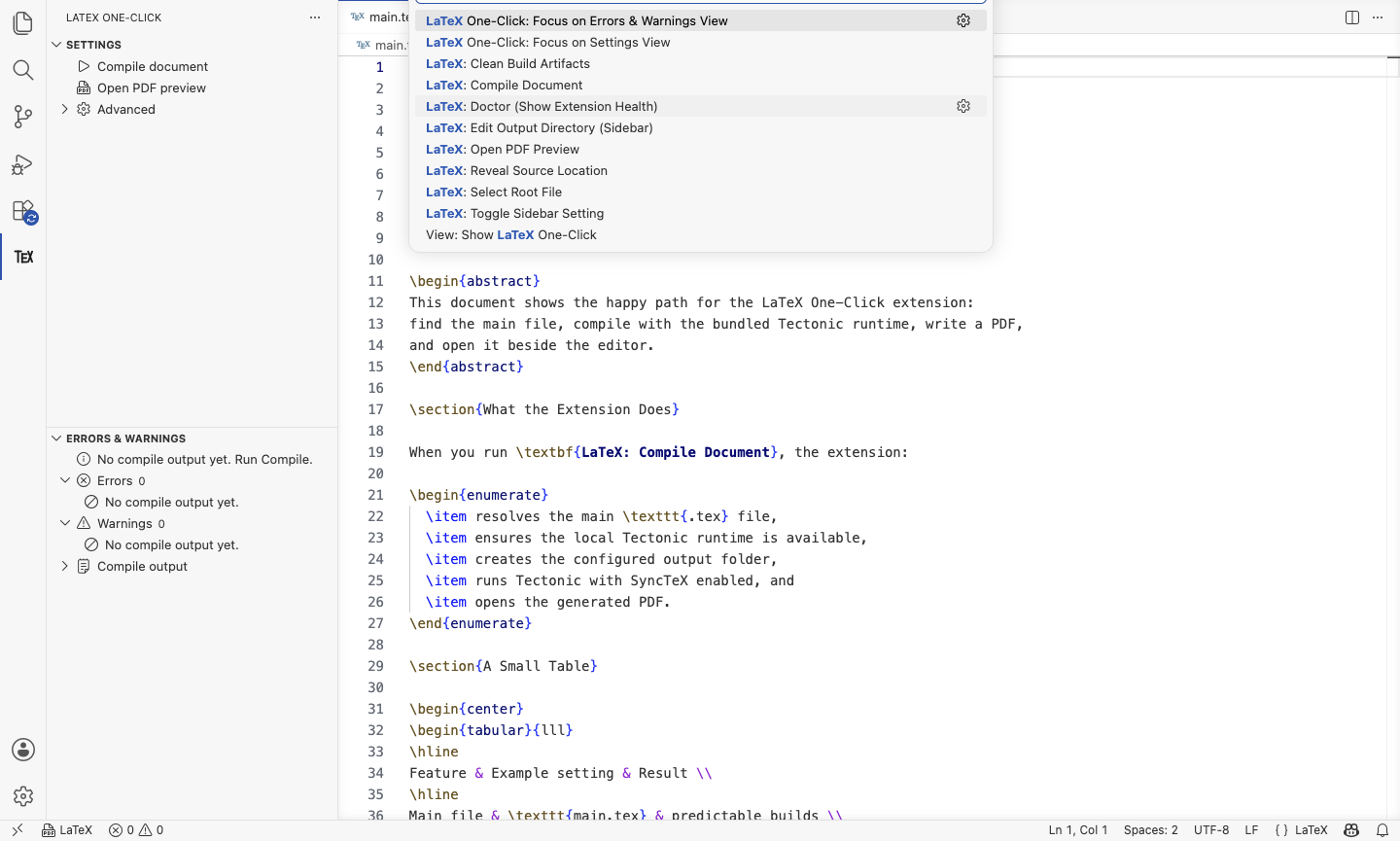The width and height of the screenshot is (1400, 841).
Task: Choose View: Show LaTeX One-Click command
Action: pos(701,234)
